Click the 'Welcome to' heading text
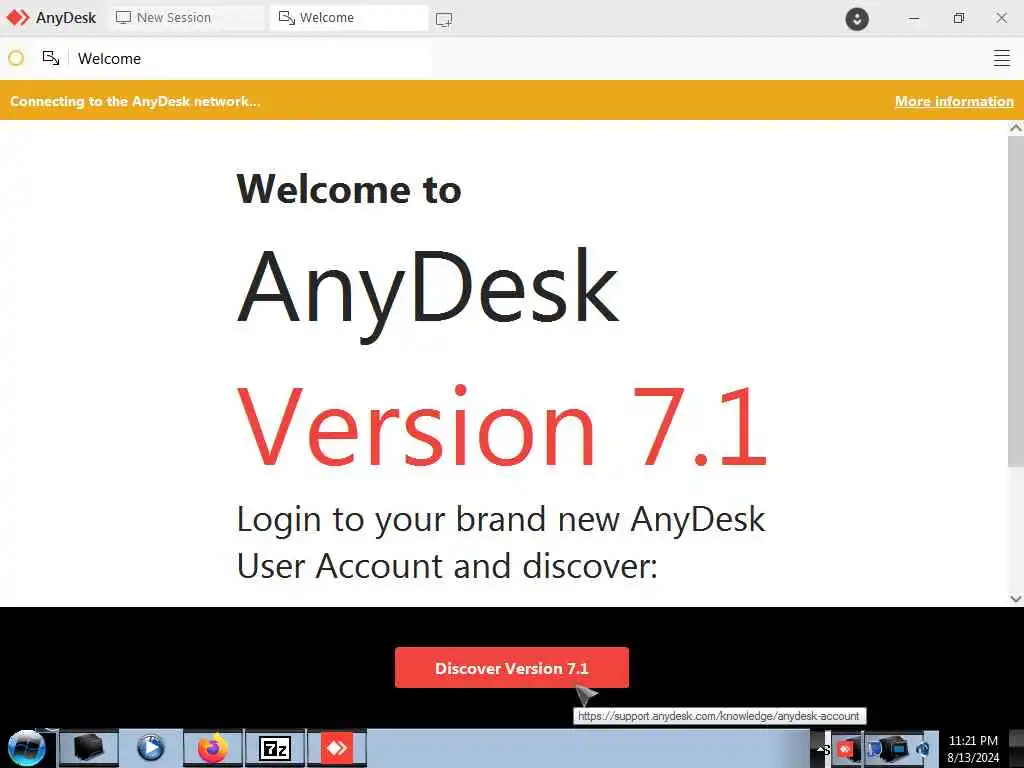1024x768 pixels. tap(349, 189)
